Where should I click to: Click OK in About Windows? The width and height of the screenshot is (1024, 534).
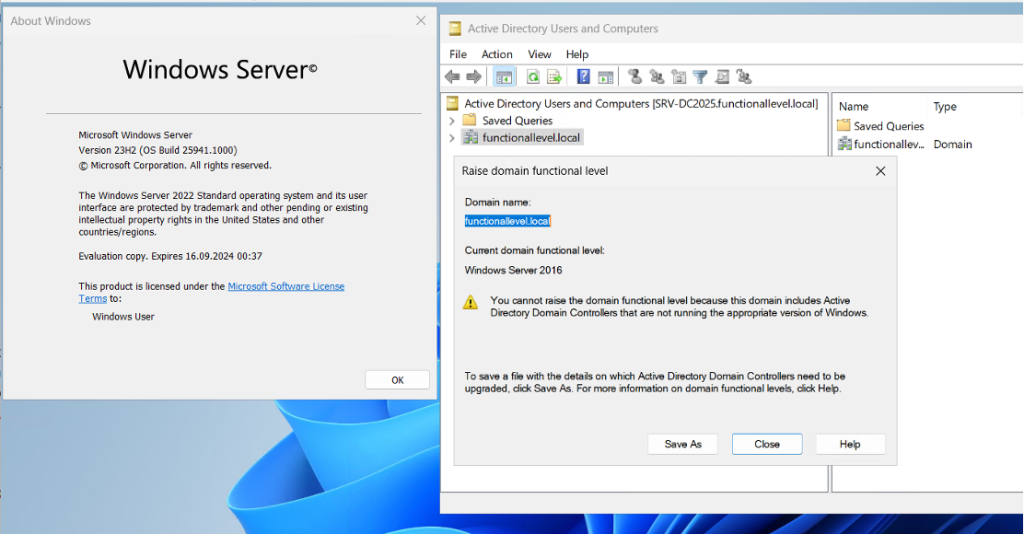pyautogui.click(x=397, y=380)
